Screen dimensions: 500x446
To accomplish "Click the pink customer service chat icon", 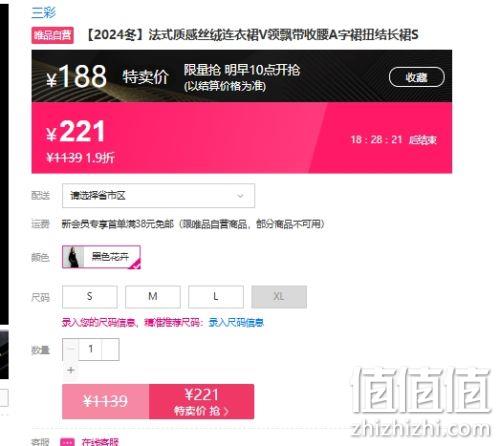I will (68, 442).
